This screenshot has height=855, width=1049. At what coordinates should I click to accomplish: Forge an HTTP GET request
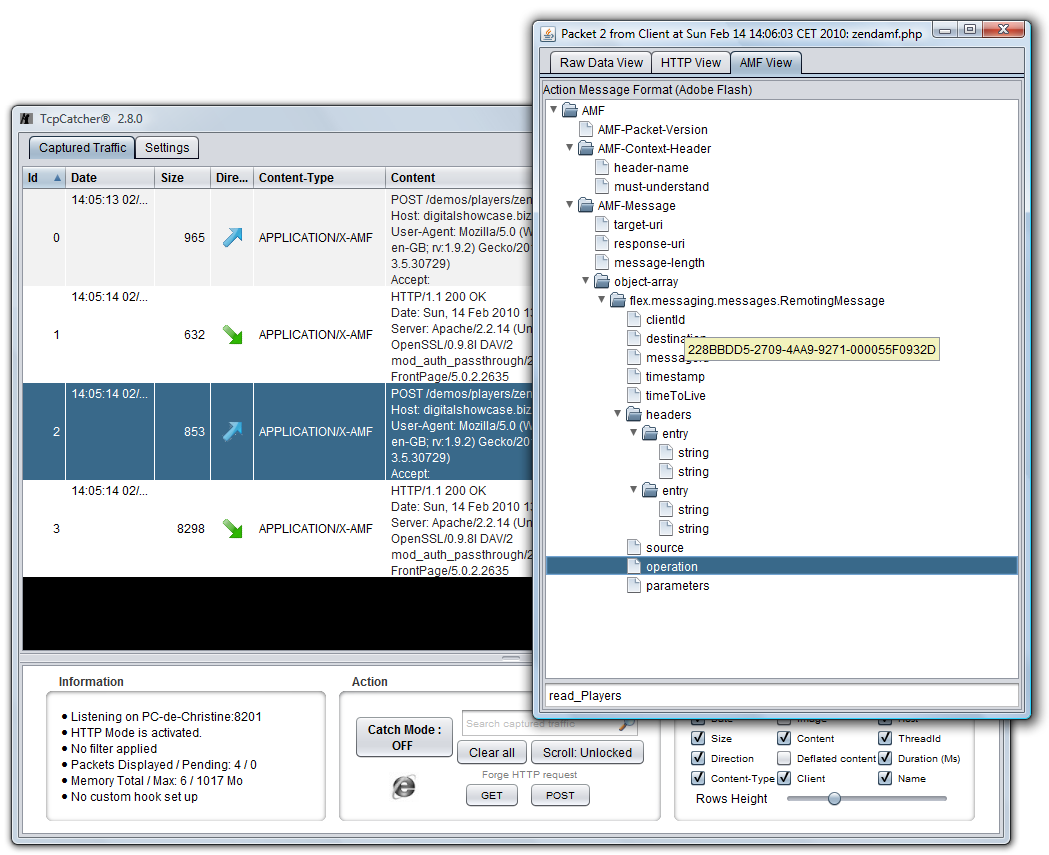(x=492, y=795)
